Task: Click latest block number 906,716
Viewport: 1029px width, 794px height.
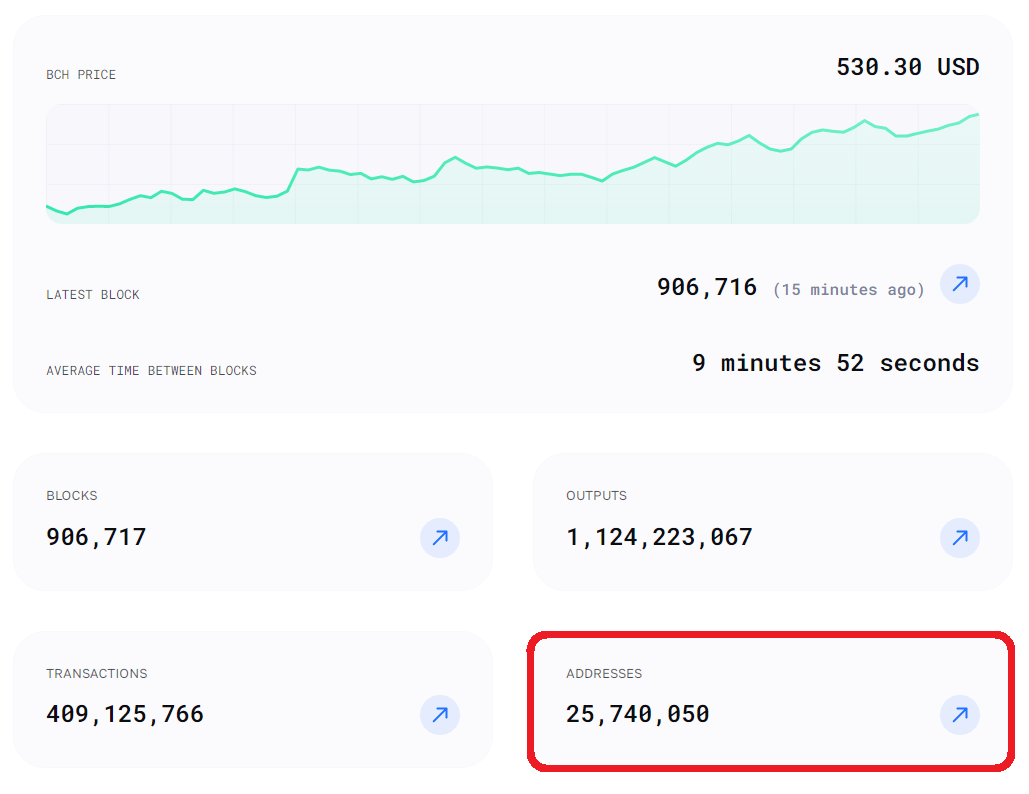Action: click(x=706, y=287)
